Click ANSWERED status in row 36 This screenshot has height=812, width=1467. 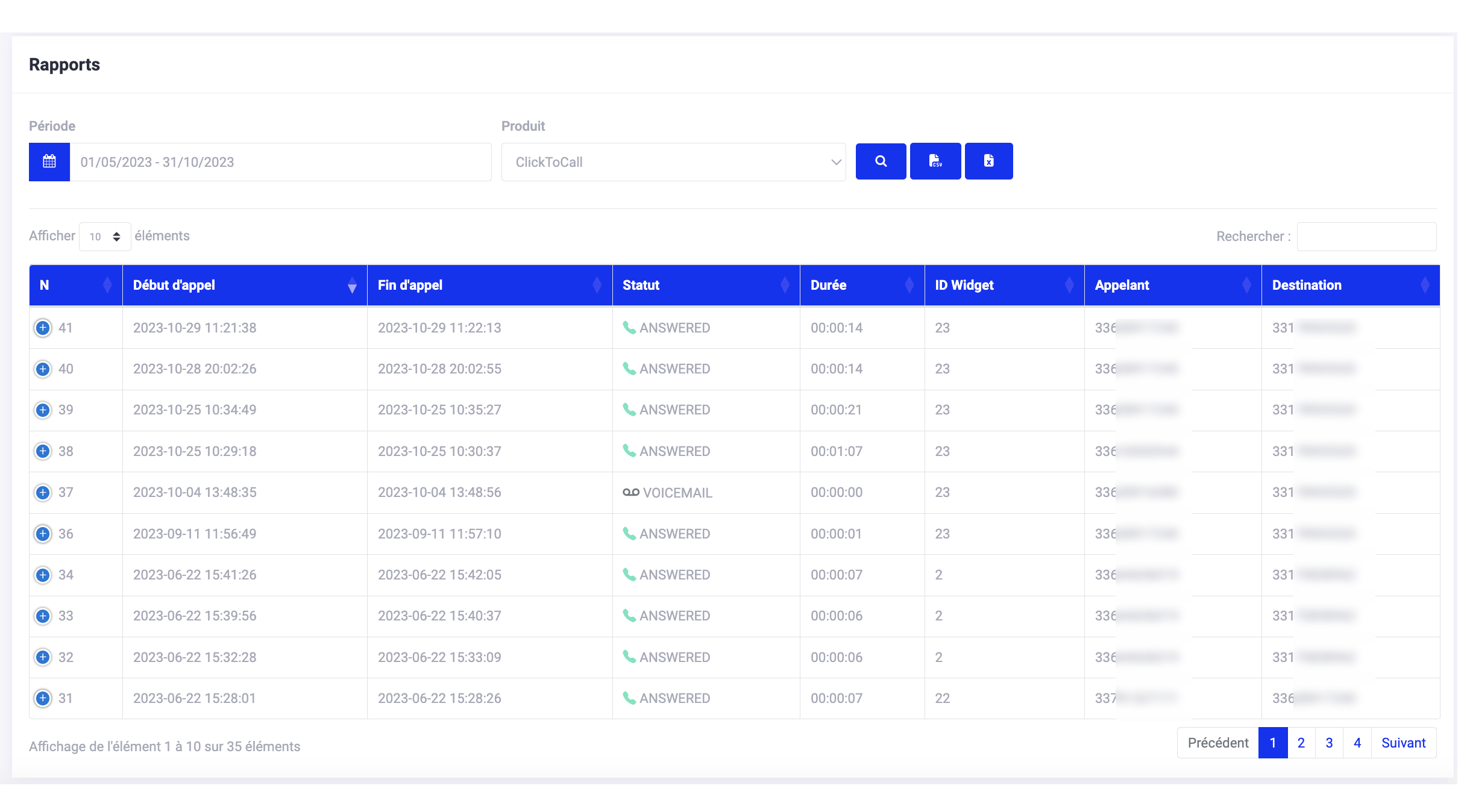(674, 534)
